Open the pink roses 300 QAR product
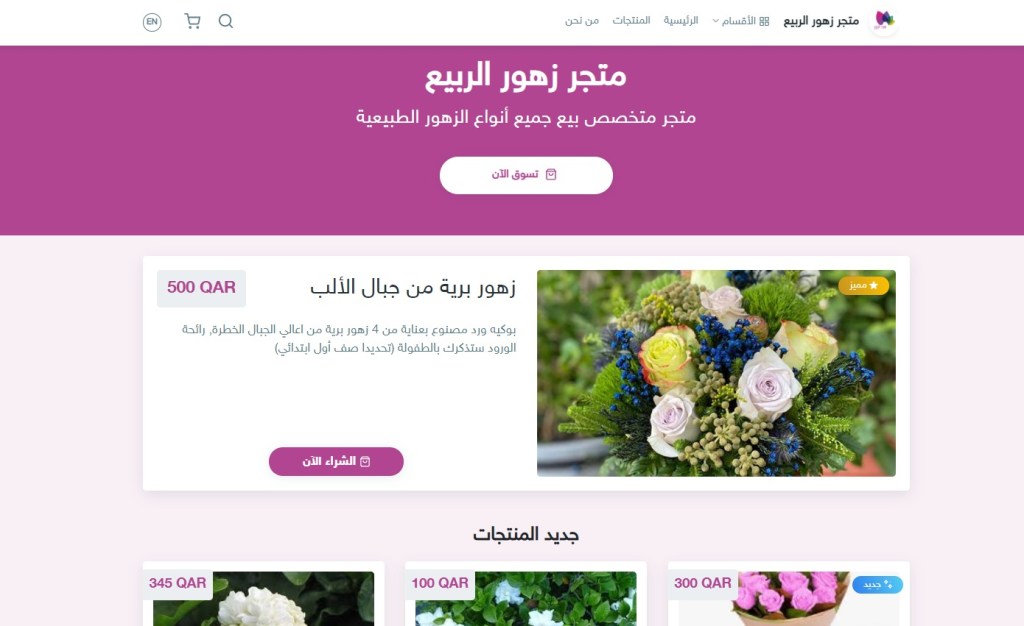This screenshot has height=626, width=1024. 788,599
